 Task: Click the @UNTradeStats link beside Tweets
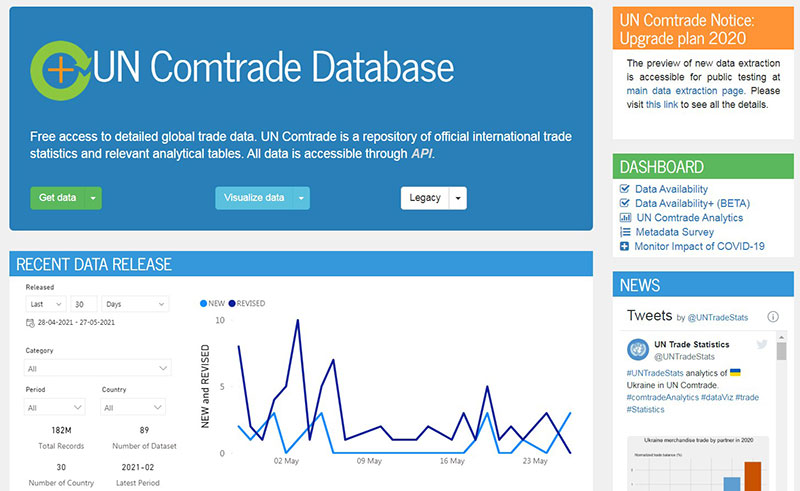click(x=718, y=317)
